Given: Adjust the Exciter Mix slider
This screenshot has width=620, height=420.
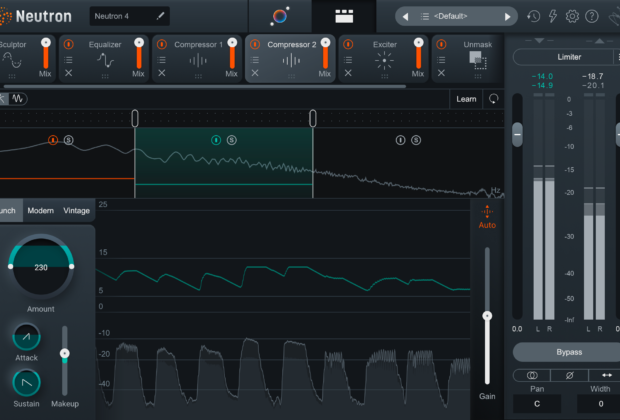Looking at the screenshot, I should (418, 54).
